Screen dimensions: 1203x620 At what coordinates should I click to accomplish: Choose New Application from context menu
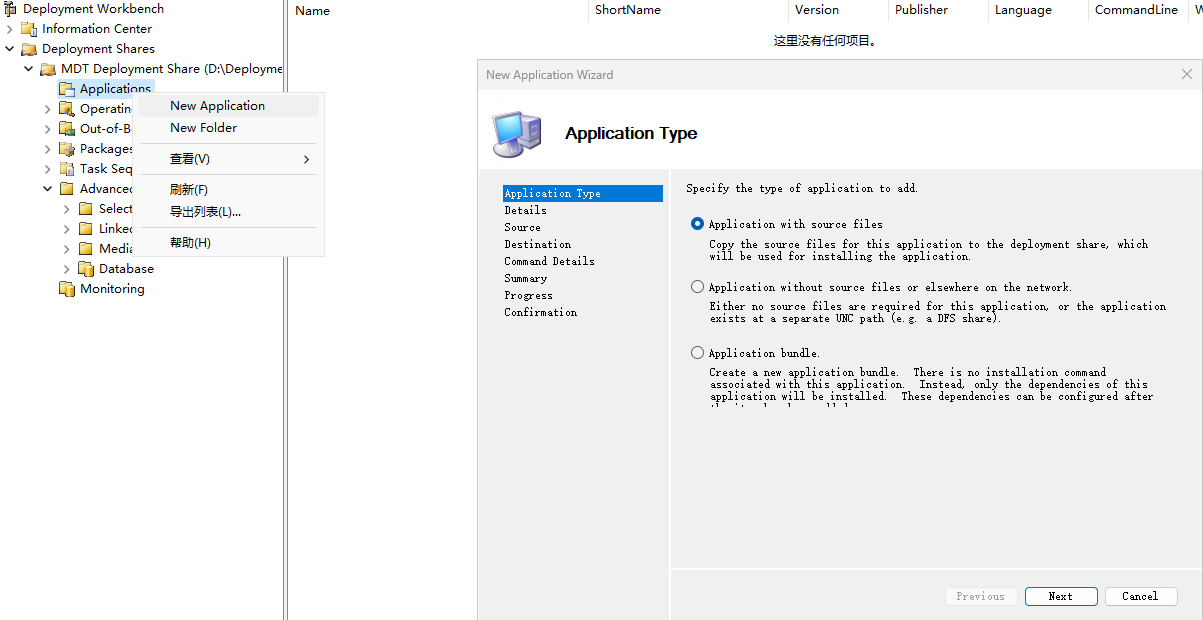217,106
